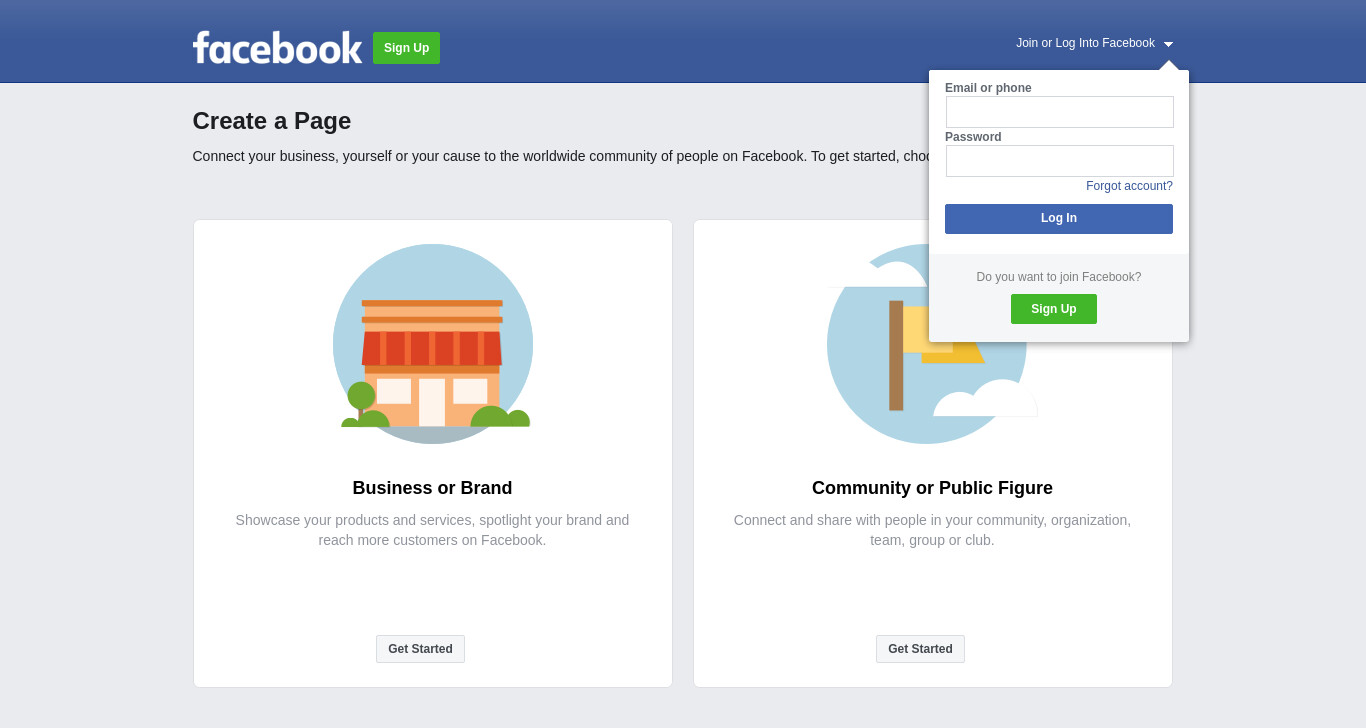The height and width of the screenshot is (728, 1366).
Task: Click into the Email or phone field
Action: click(1060, 112)
